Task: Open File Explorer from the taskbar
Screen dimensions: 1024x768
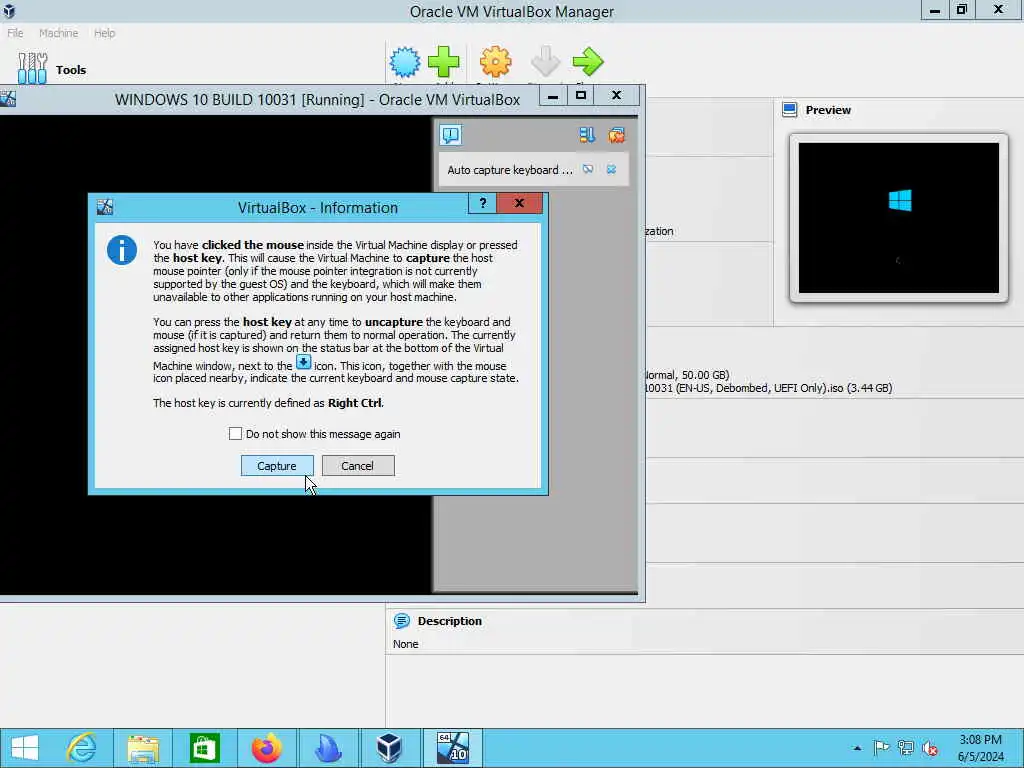Action: pyautogui.click(x=143, y=748)
